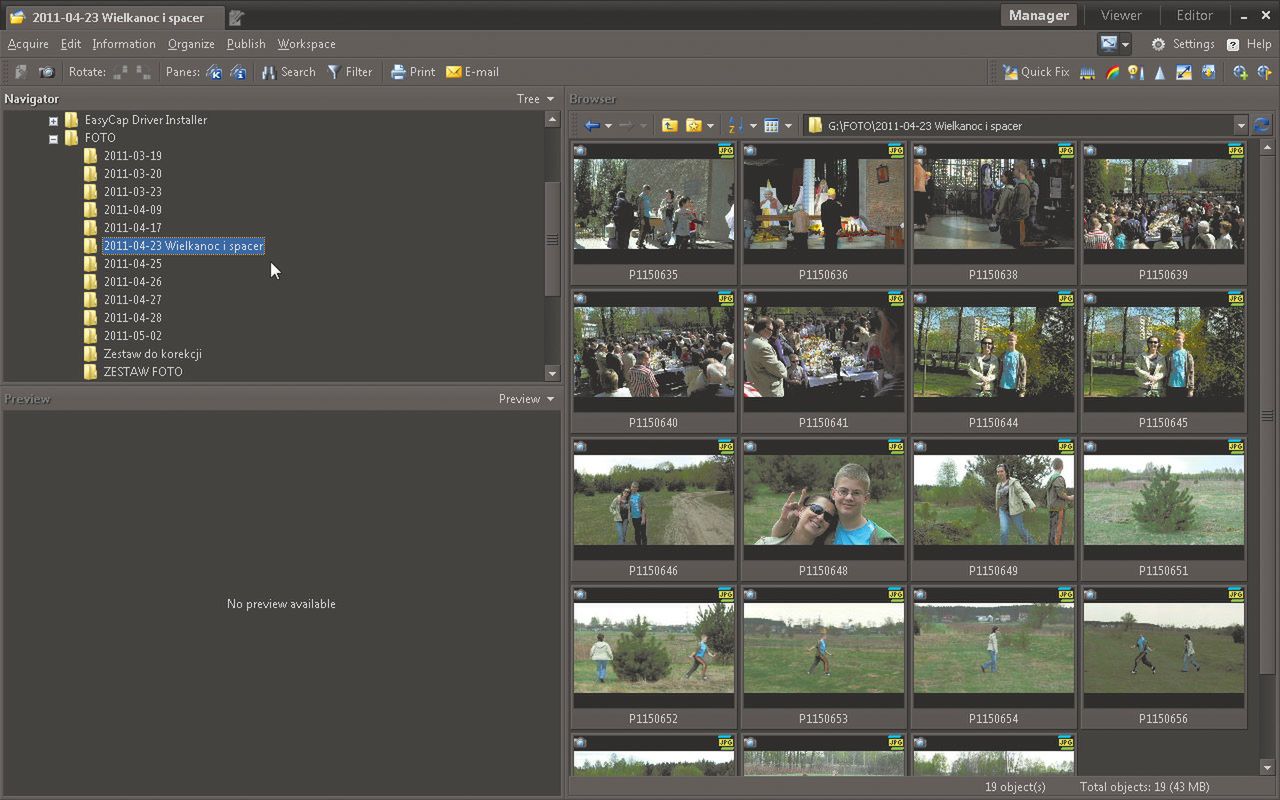Image resolution: width=1280 pixels, height=800 pixels.
Task: Open the Navigator Tree dropdown
Action: (535, 99)
